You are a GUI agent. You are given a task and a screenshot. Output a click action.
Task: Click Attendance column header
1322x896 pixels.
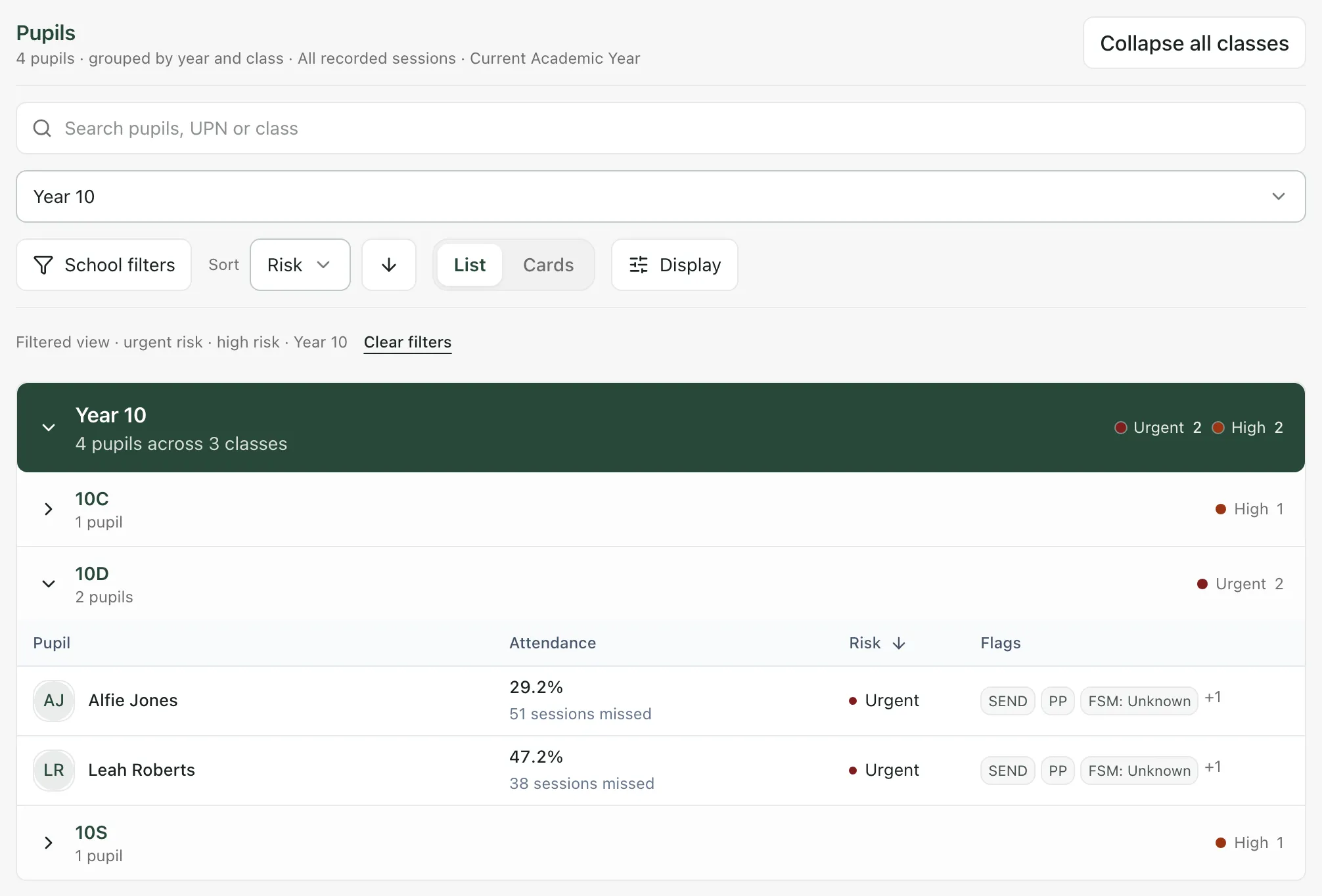[553, 644]
